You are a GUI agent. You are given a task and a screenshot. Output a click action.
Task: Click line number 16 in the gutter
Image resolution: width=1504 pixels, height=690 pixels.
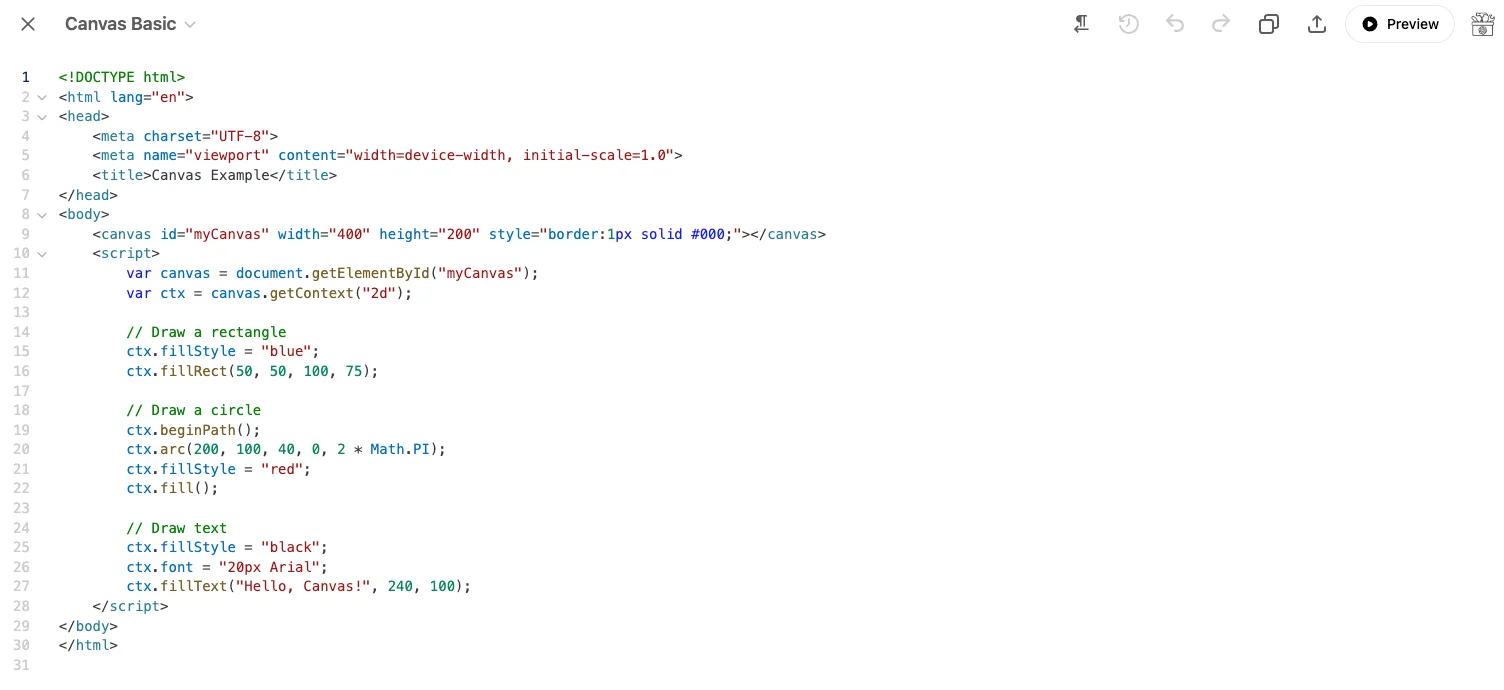pos(22,371)
